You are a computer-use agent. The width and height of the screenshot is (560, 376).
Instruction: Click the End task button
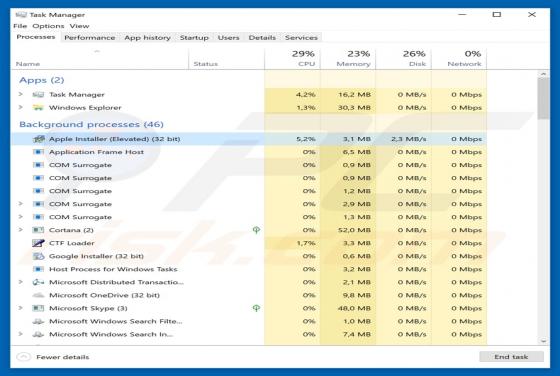point(511,357)
